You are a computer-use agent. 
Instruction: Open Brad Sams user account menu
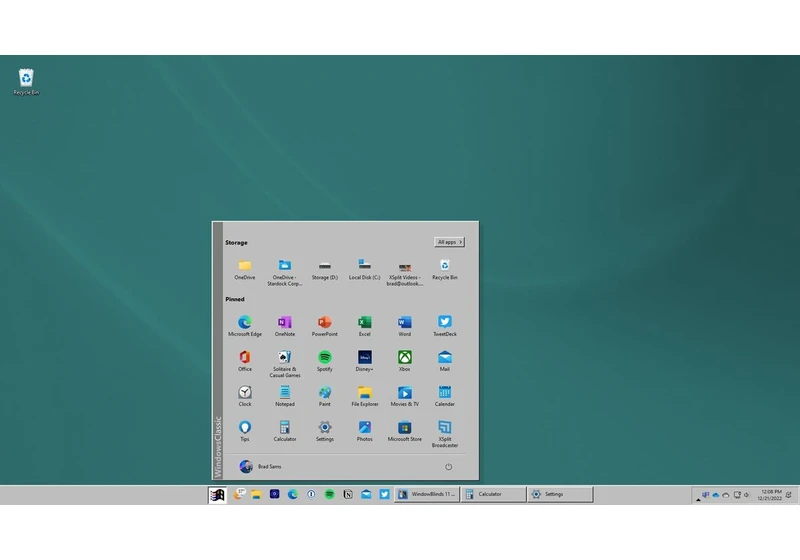(x=260, y=467)
